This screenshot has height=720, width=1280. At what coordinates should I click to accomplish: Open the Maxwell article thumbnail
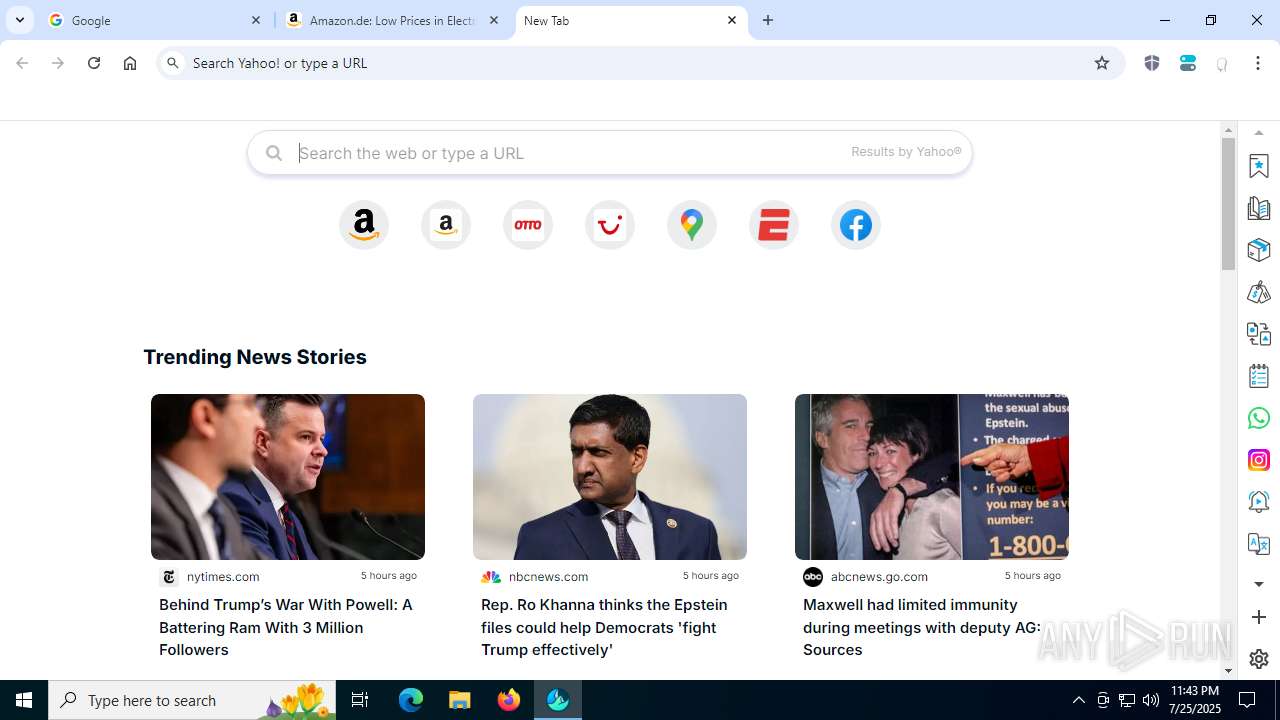point(932,477)
